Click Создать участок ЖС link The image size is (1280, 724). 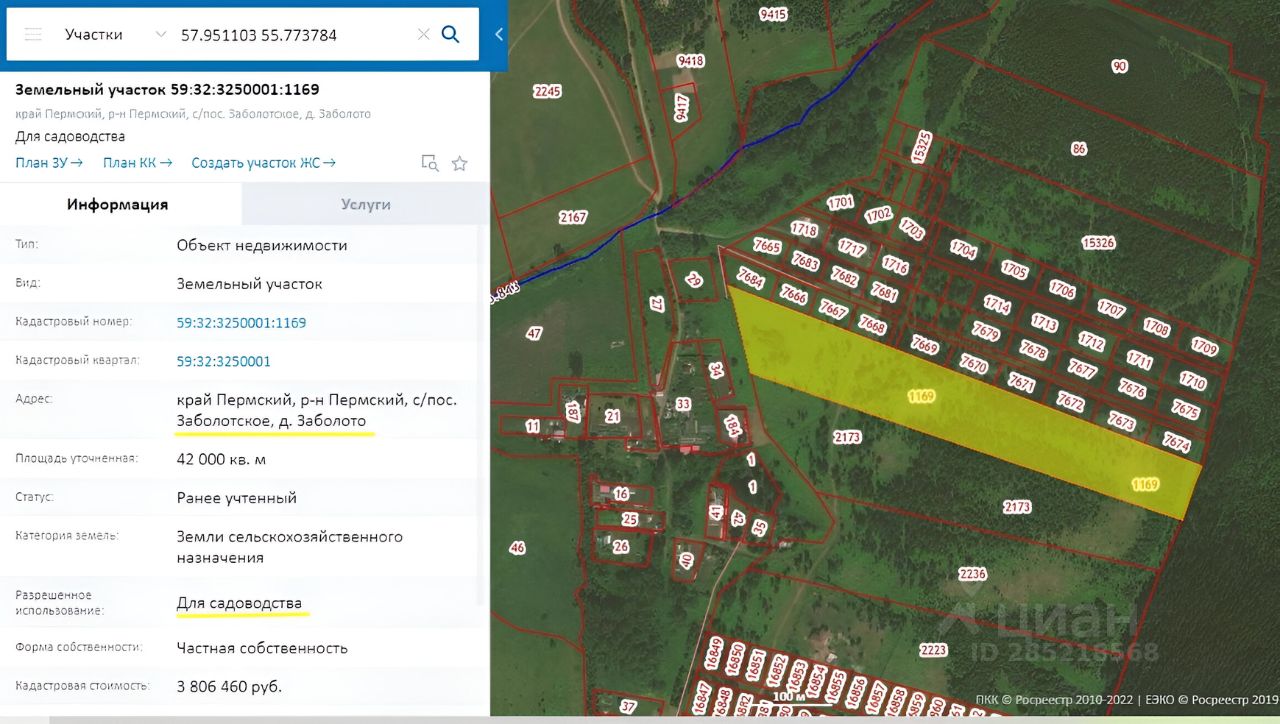click(263, 162)
